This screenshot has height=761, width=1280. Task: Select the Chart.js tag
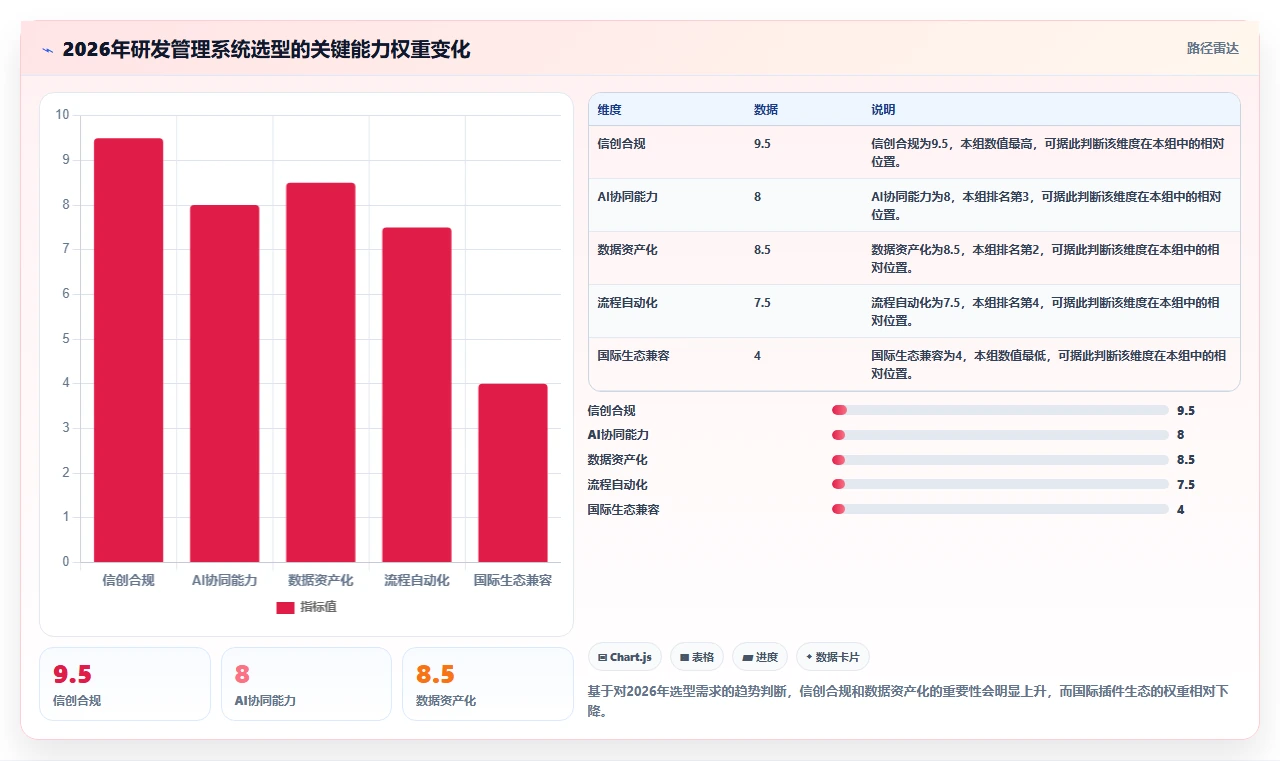tap(625, 657)
